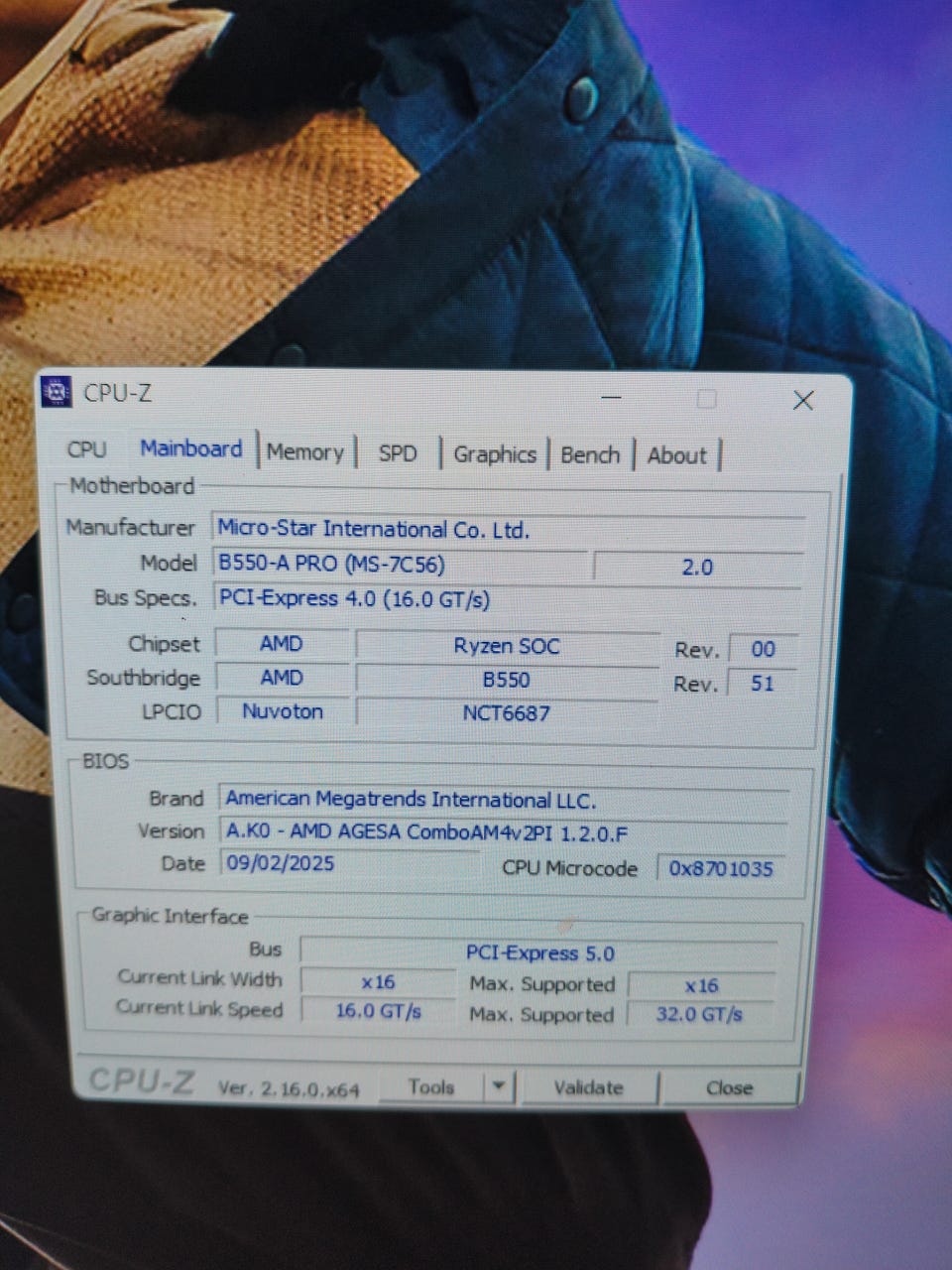Click the version label Ver. 2.16.0.x64

tap(289, 1088)
